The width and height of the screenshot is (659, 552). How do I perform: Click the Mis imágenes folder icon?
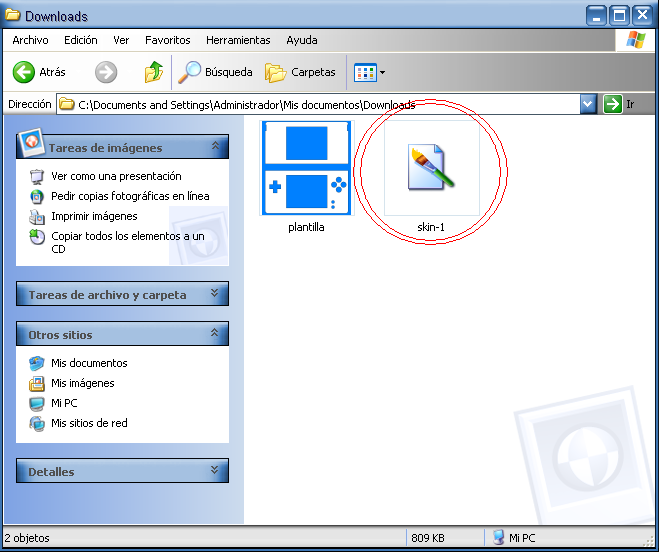[37, 383]
